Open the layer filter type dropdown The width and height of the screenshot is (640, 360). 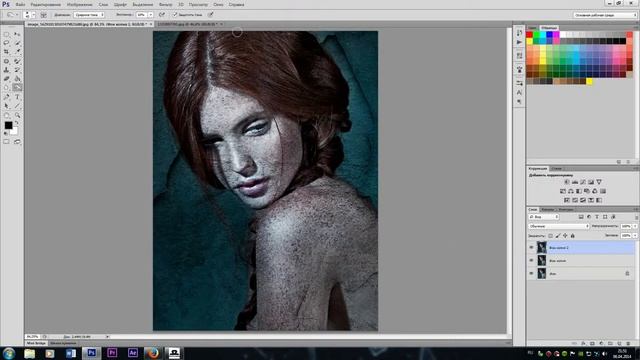tap(544, 217)
